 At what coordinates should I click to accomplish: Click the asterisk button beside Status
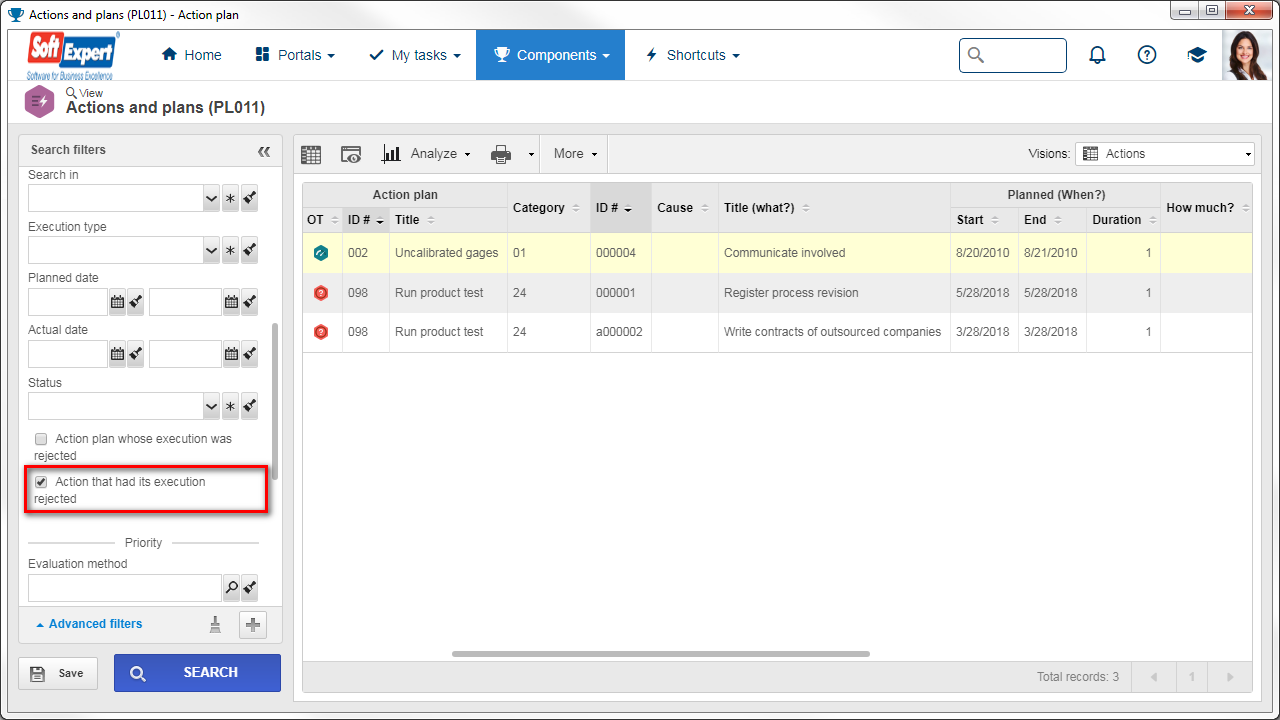click(x=230, y=406)
